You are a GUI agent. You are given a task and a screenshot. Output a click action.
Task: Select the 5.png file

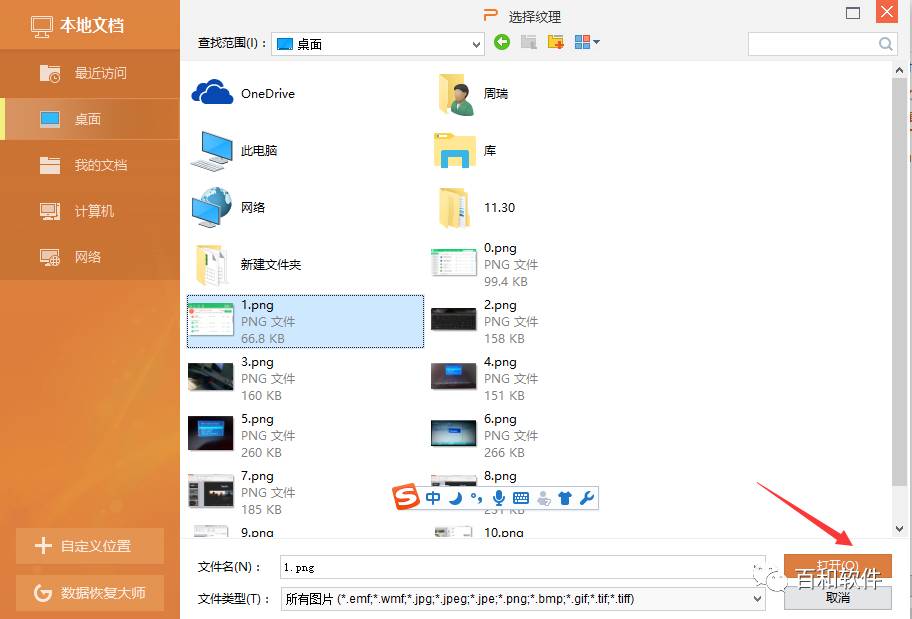(242, 436)
